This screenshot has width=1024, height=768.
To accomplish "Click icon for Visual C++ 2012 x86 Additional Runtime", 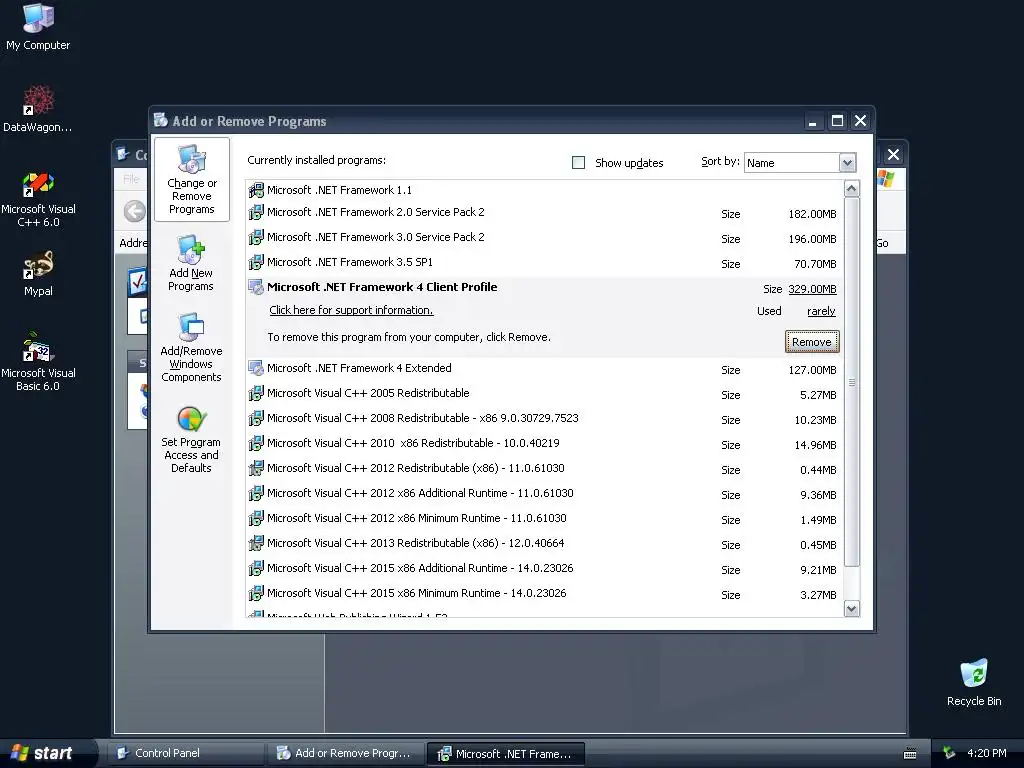I will coord(256,493).
